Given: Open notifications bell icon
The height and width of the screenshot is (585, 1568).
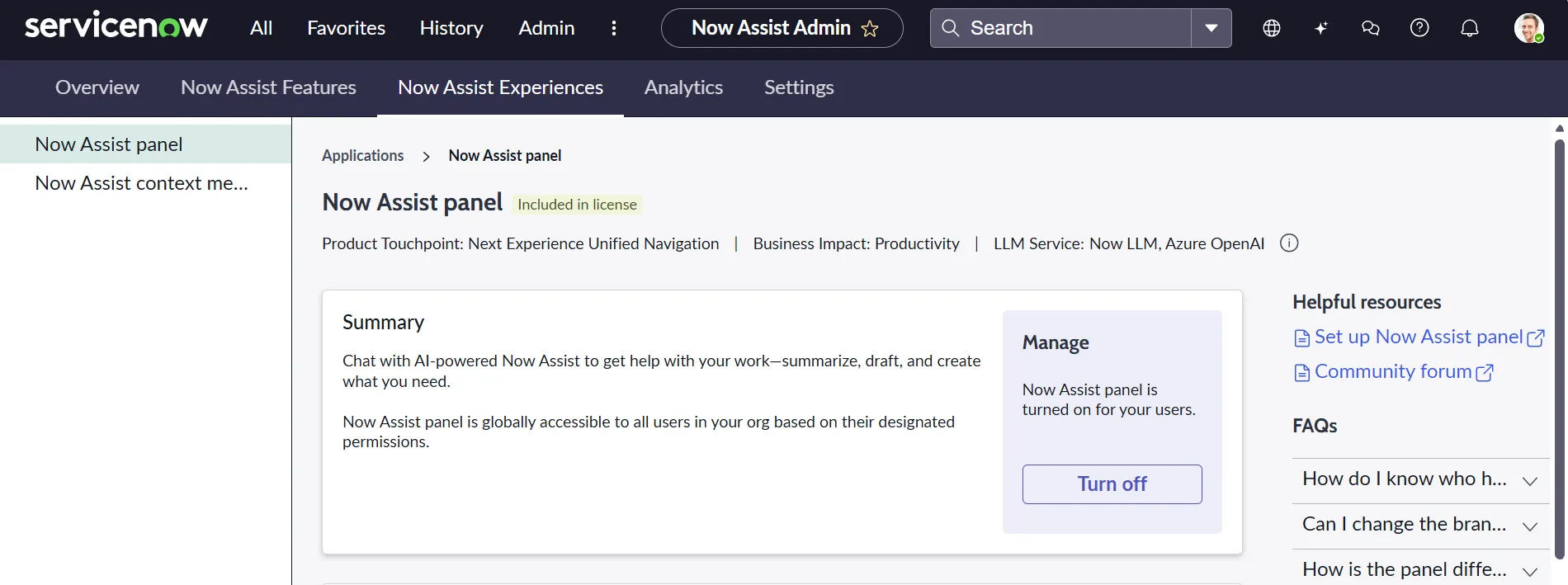Looking at the screenshot, I should point(1470,28).
